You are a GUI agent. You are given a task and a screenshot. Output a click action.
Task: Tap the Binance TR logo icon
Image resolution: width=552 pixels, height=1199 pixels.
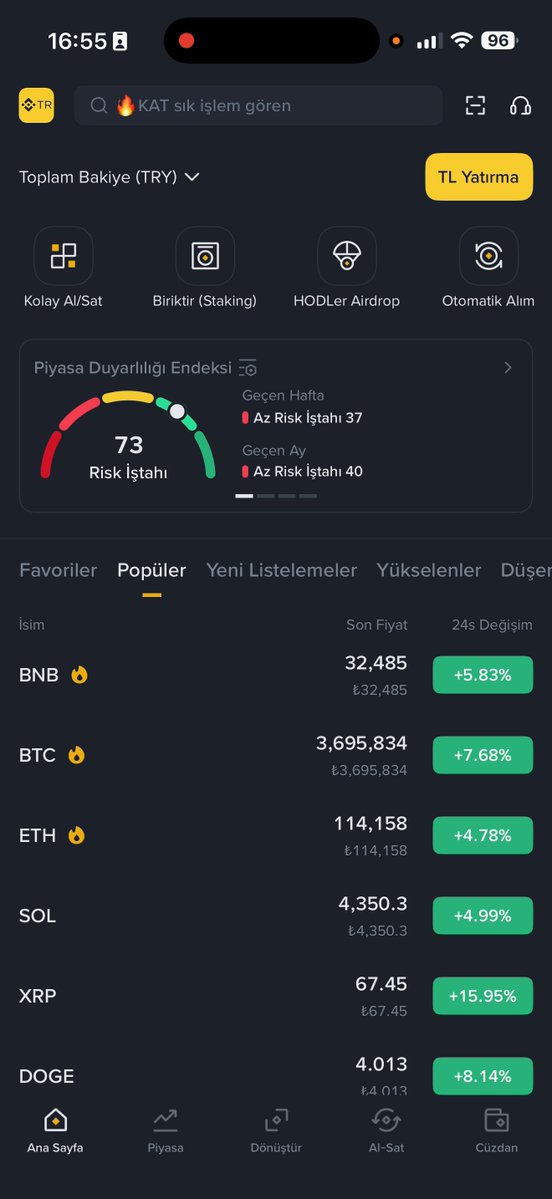coord(37,106)
